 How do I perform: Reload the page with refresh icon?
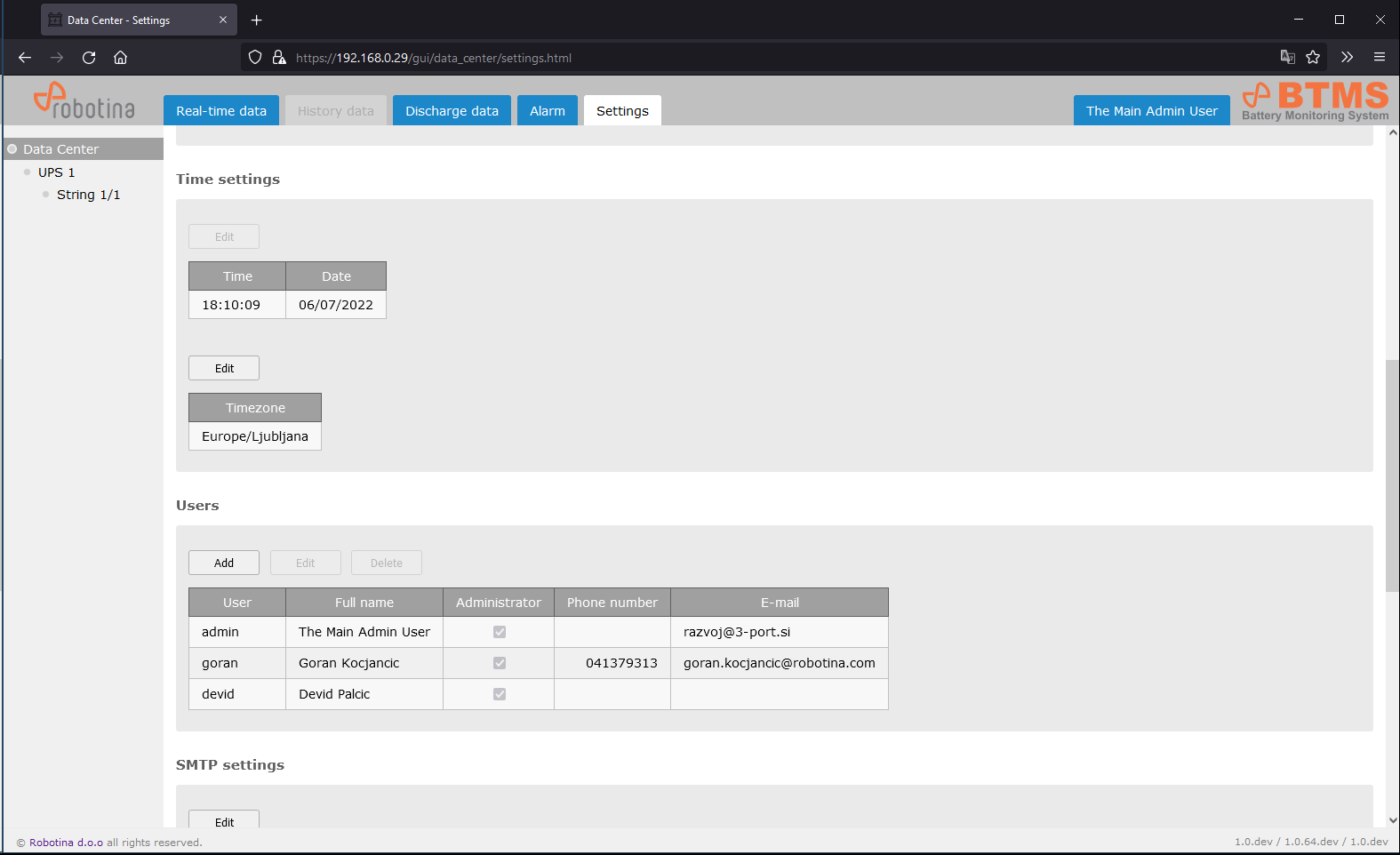(x=89, y=58)
